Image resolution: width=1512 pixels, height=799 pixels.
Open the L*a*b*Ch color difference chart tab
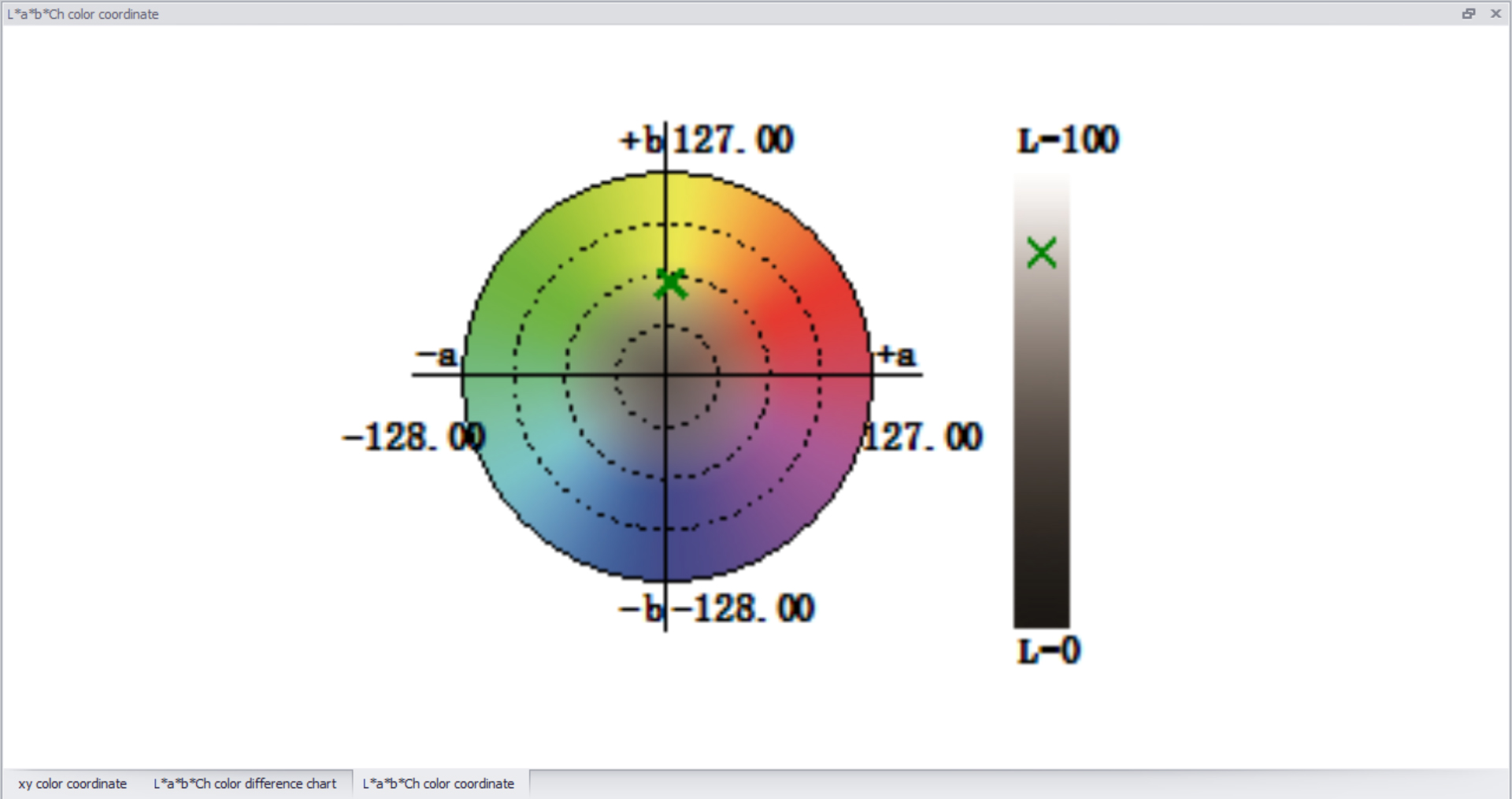click(x=245, y=783)
